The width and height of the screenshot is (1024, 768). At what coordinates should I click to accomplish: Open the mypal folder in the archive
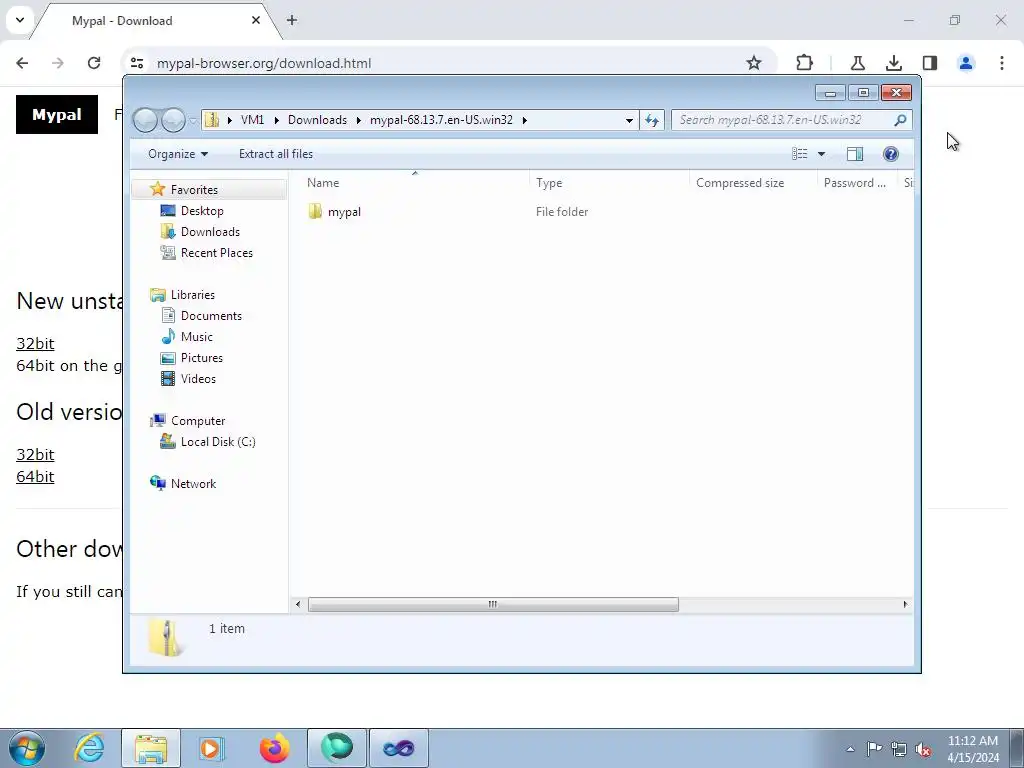pos(344,212)
